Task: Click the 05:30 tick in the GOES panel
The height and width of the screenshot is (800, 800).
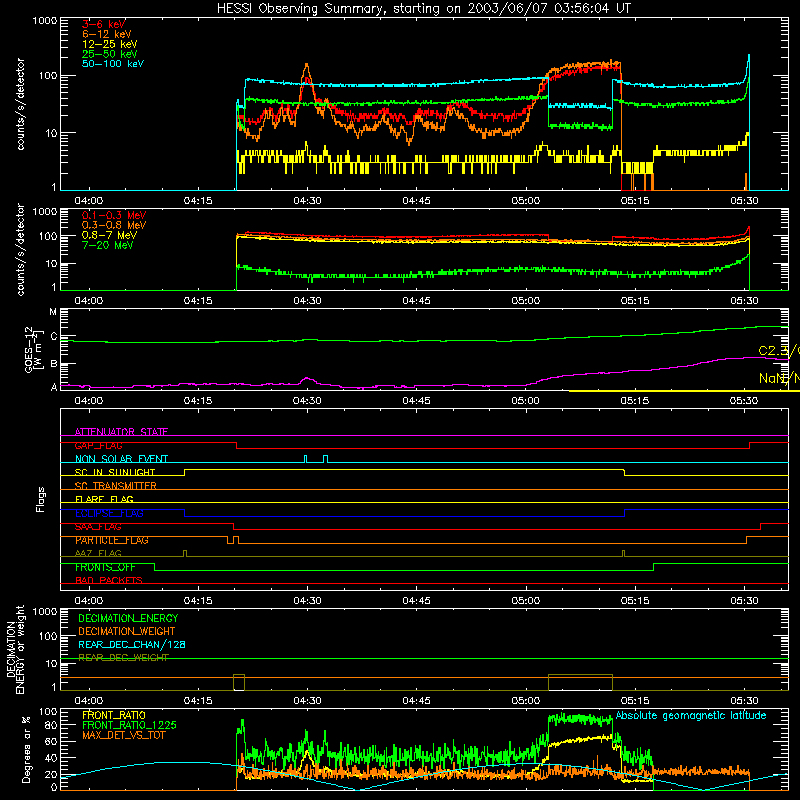Action: click(744, 401)
